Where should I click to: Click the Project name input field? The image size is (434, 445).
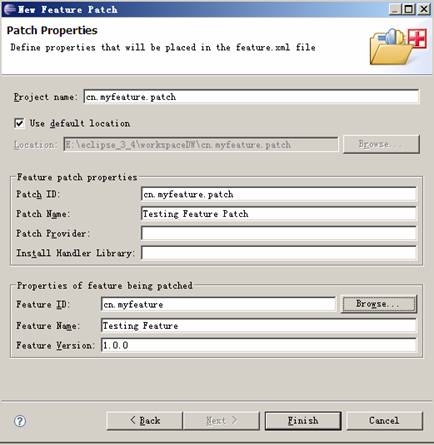coord(251,97)
